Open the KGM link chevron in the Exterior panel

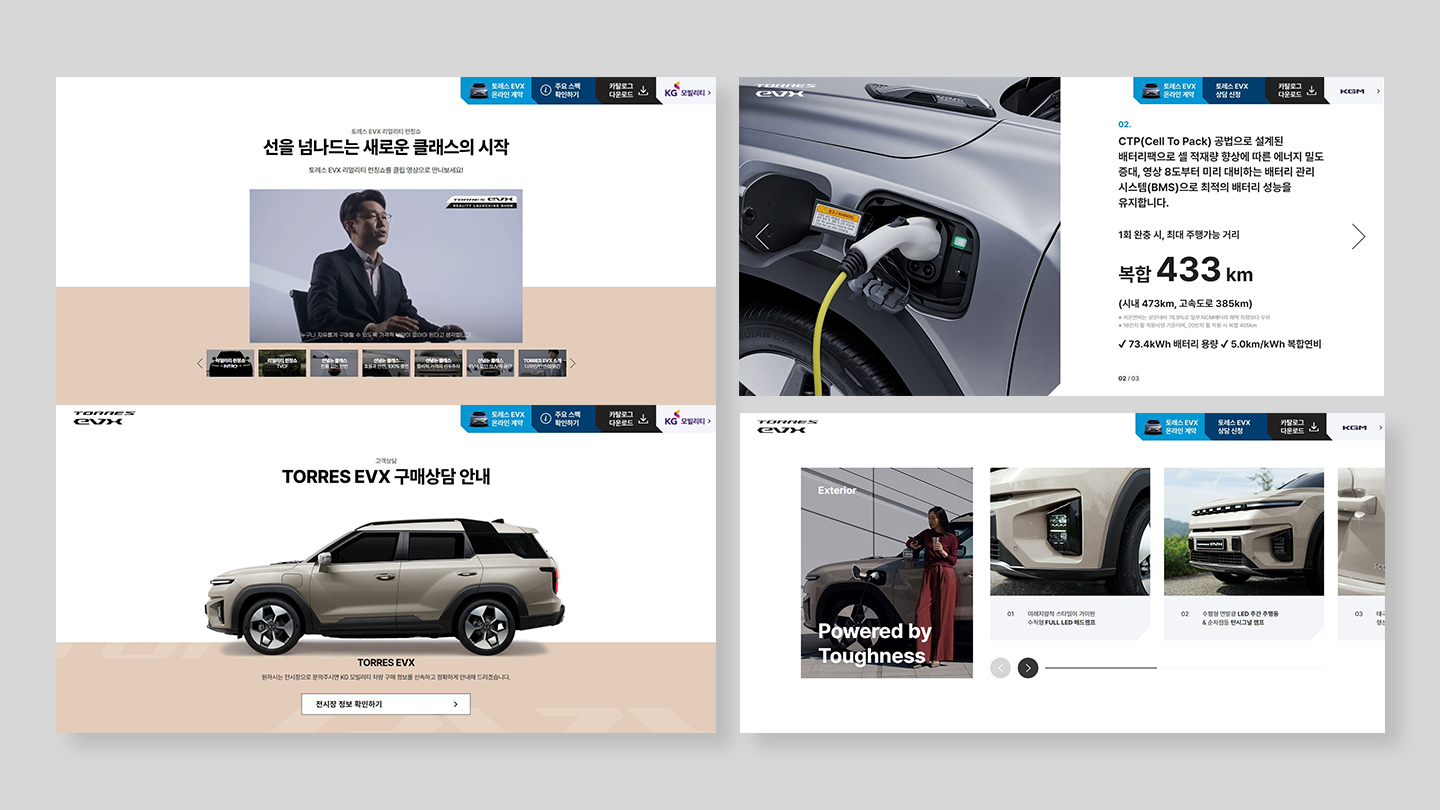tap(1379, 427)
